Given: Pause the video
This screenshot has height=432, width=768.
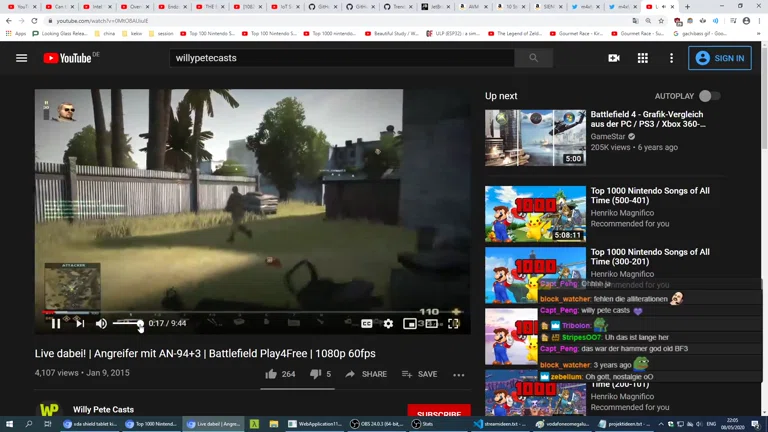Looking at the screenshot, I should pos(56,323).
